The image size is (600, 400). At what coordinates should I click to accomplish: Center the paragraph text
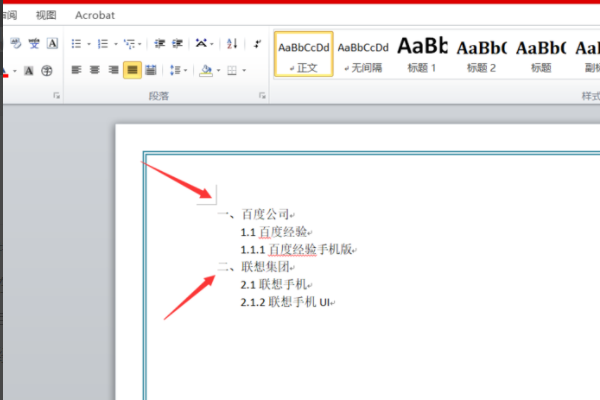(x=96, y=70)
